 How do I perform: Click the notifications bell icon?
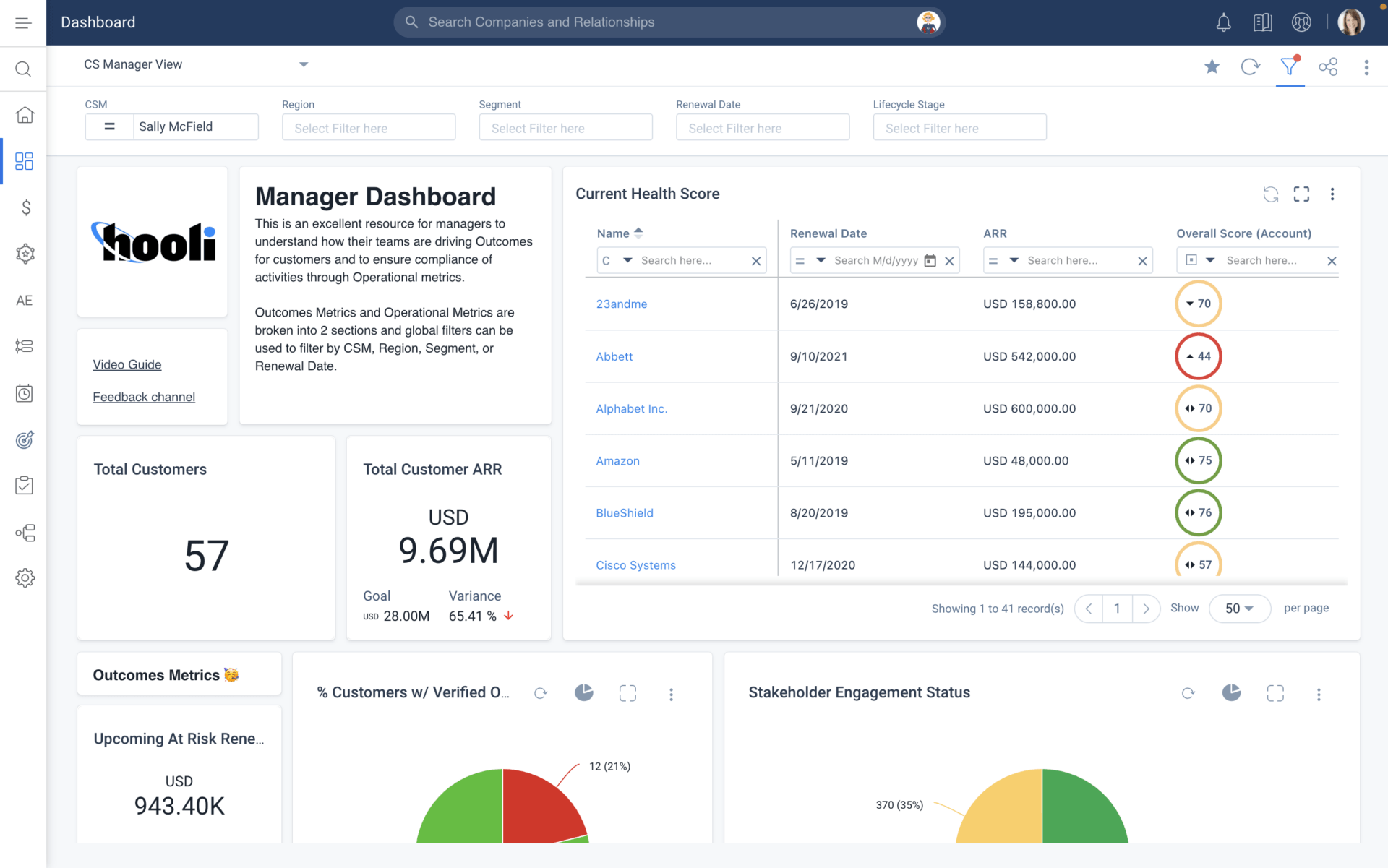coord(1223,22)
